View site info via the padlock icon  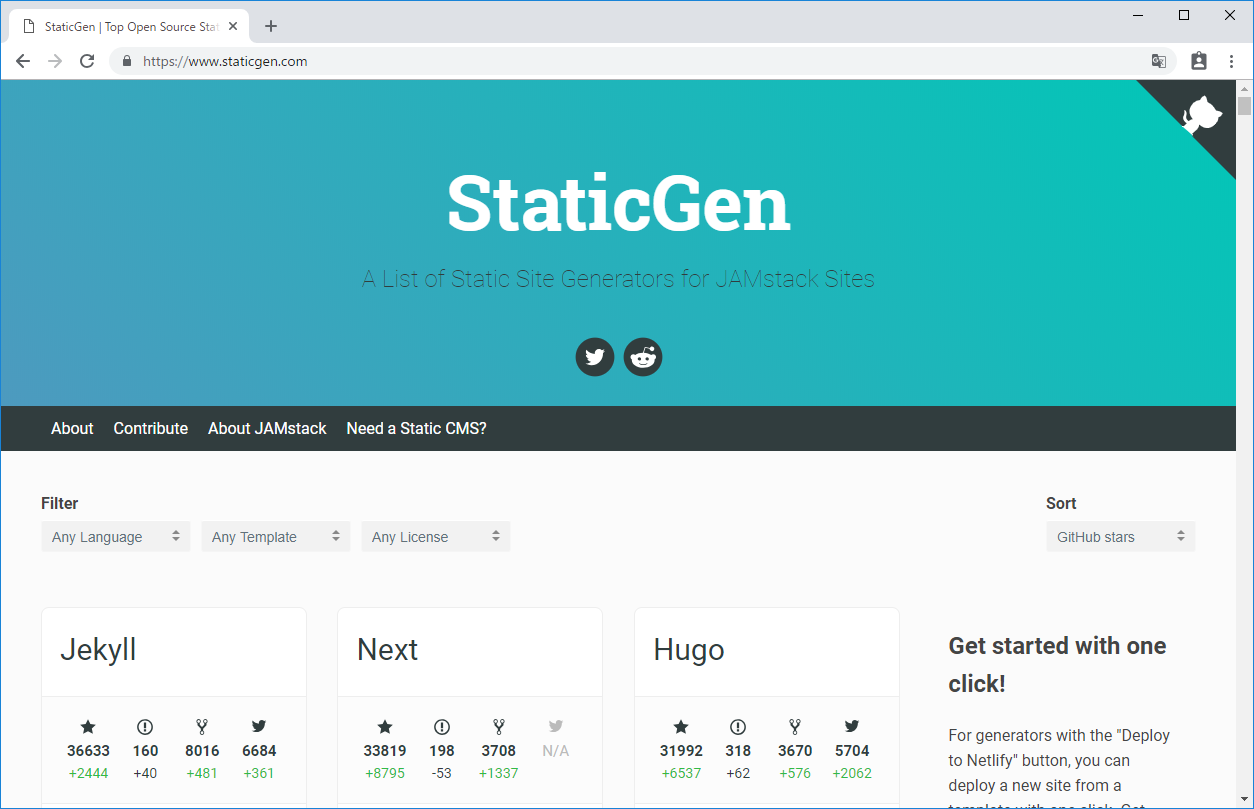click(x=126, y=61)
